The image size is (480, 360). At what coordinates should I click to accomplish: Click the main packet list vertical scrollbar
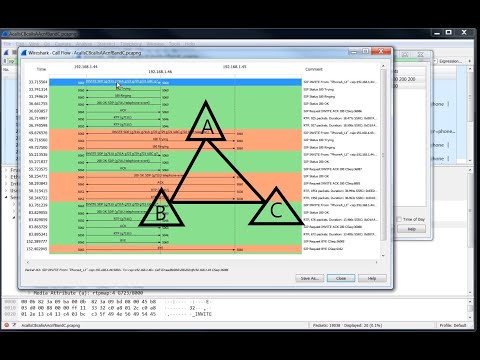pyautogui.click(x=470, y=97)
